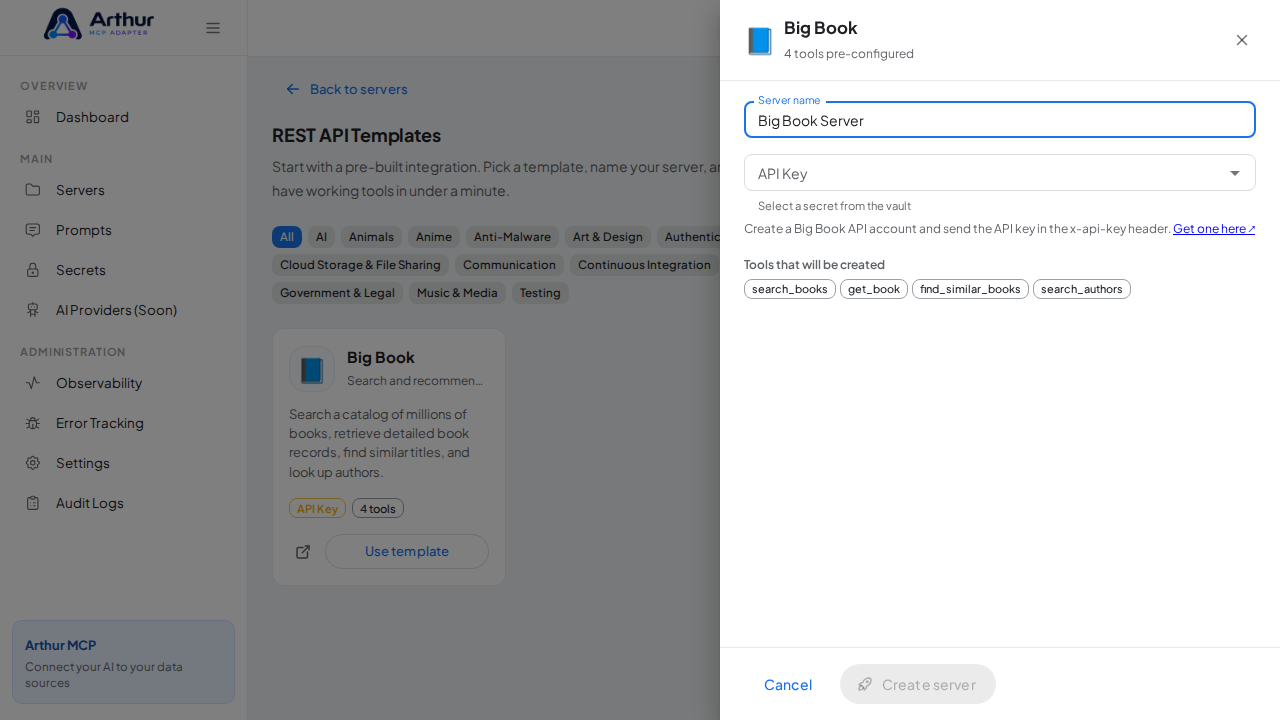Click the Big Book card book icon

tap(312, 369)
